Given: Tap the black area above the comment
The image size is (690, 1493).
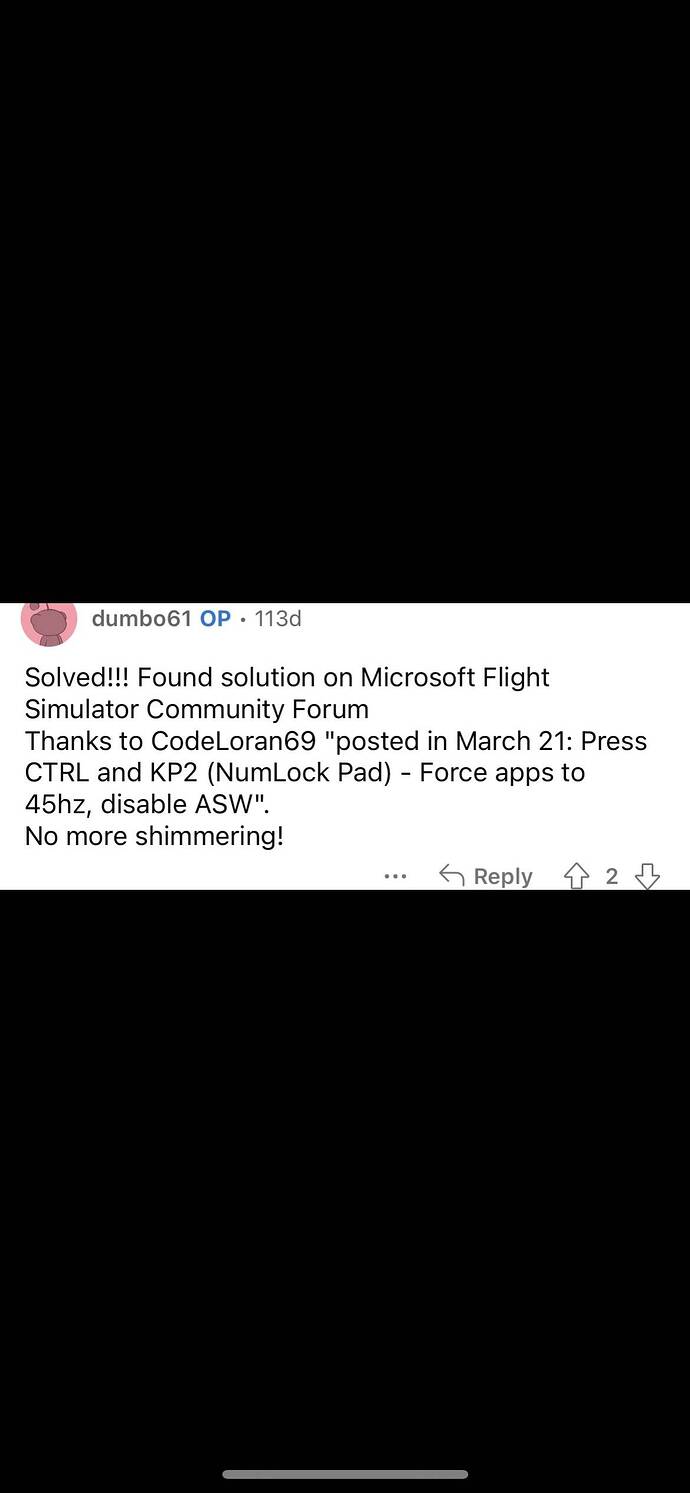Looking at the screenshot, I should [x=345, y=300].
